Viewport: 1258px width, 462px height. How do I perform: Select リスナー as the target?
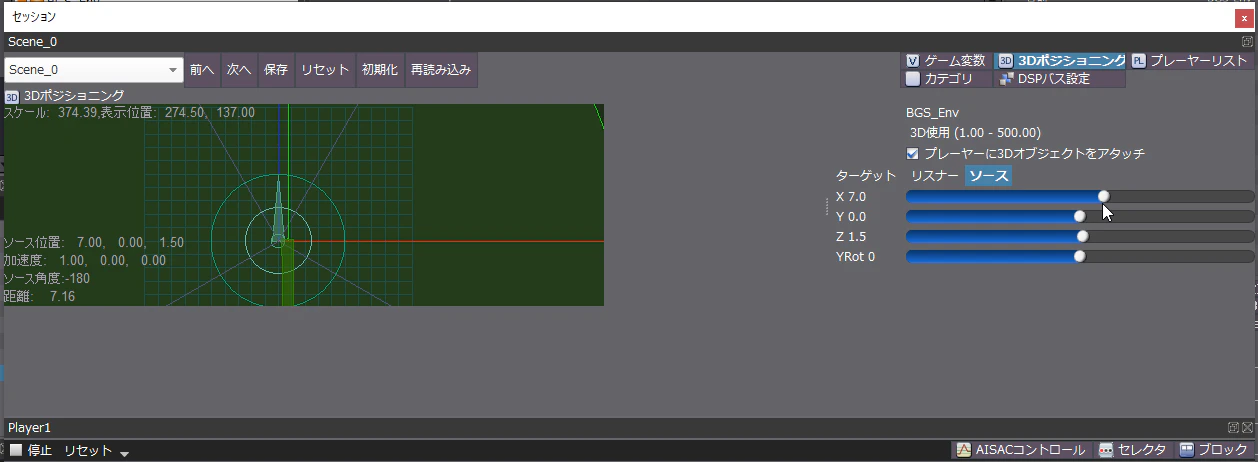934,176
